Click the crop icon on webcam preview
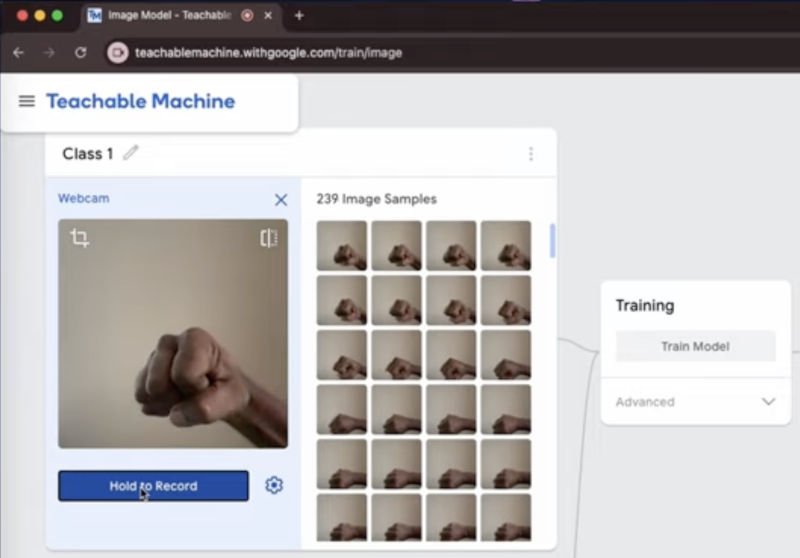 [80, 238]
